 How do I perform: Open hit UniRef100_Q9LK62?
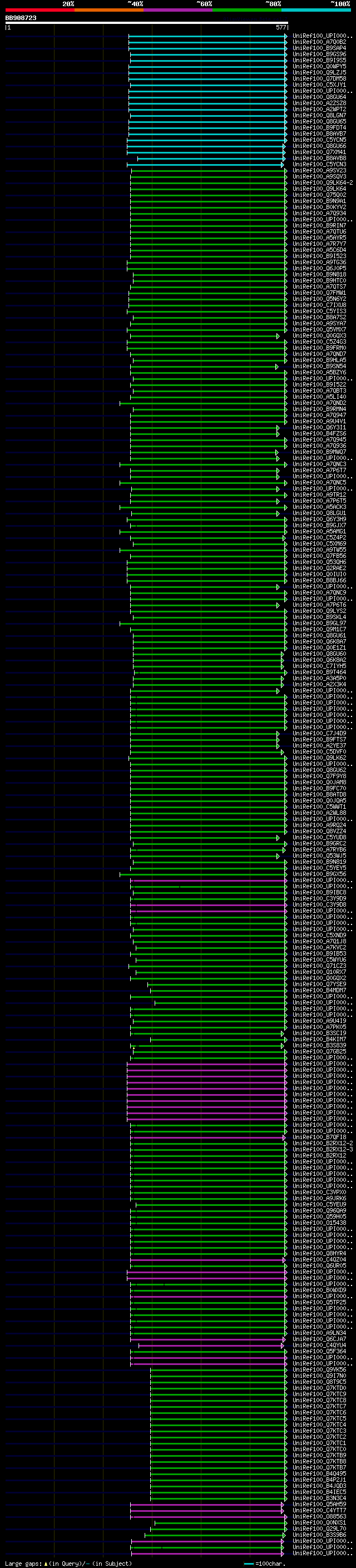coord(319,758)
